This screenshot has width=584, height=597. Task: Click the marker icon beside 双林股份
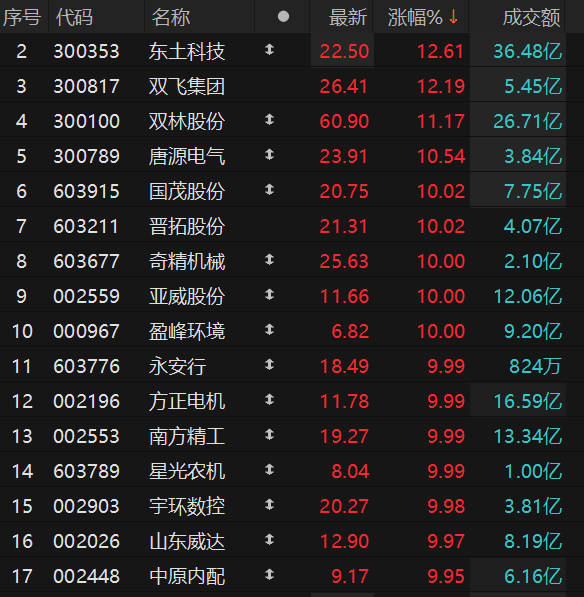[x=270, y=120]
